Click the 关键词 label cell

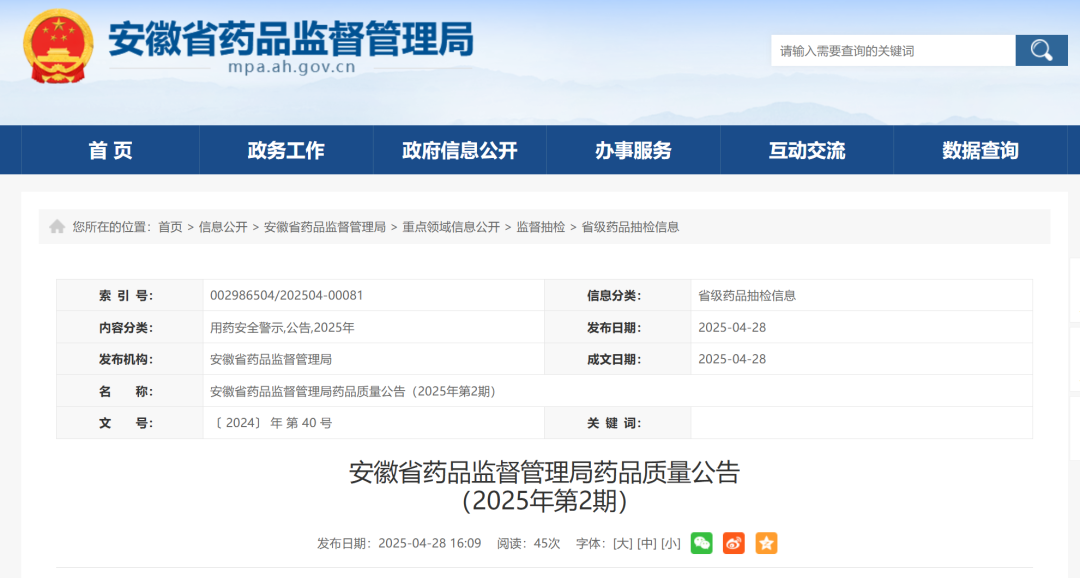(617, 423)
